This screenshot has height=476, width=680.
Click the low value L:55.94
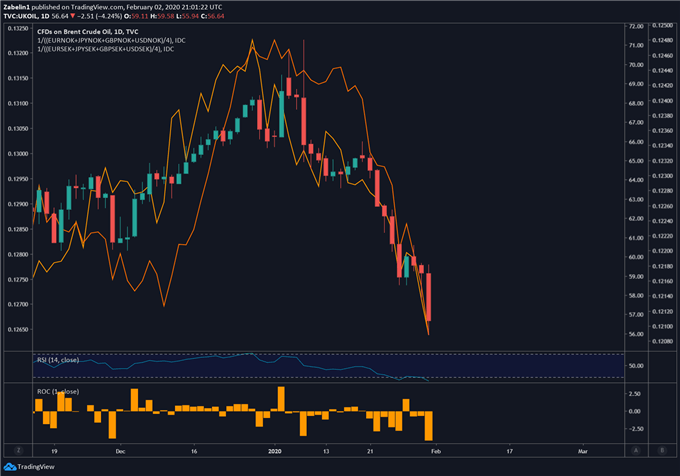[187, 16]
